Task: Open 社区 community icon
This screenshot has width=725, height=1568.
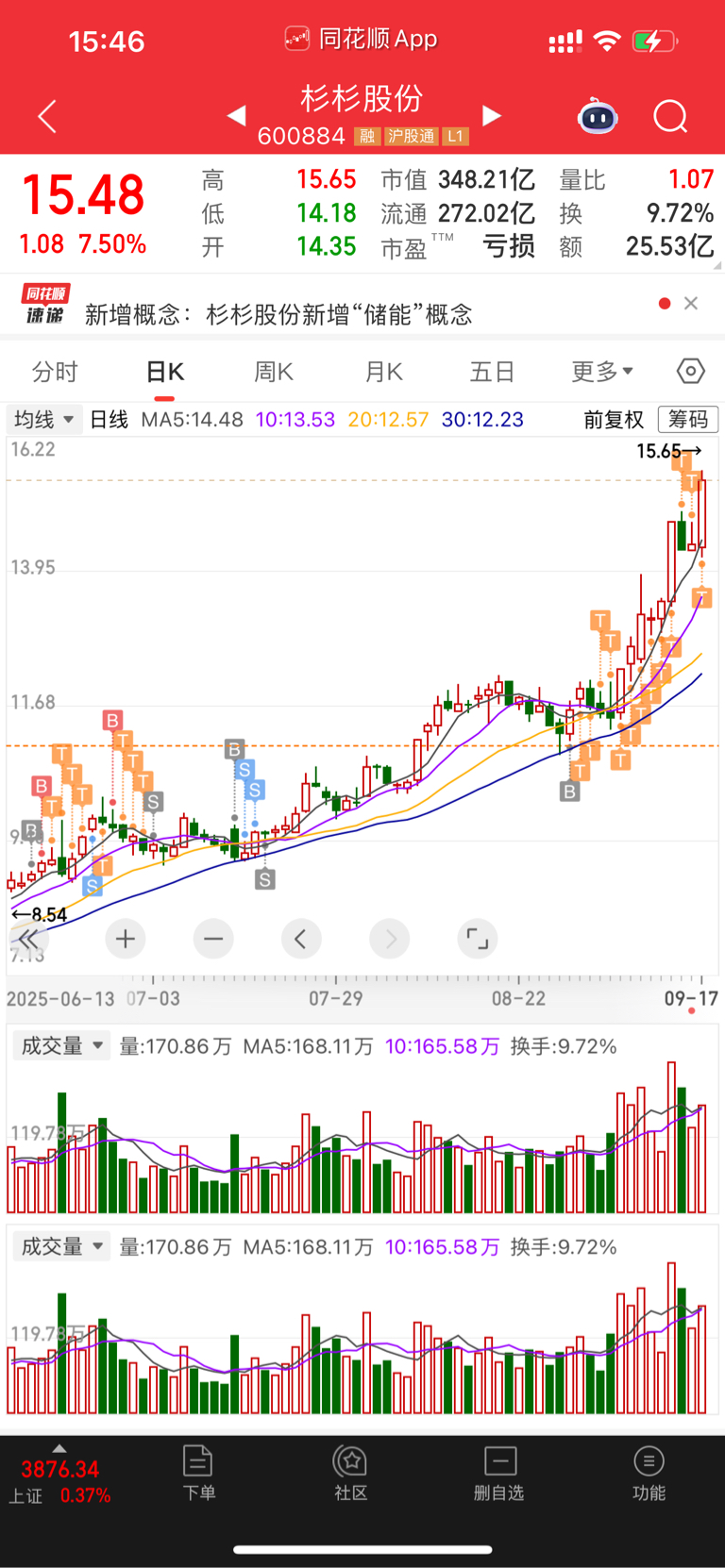Action: [350, 1473]
